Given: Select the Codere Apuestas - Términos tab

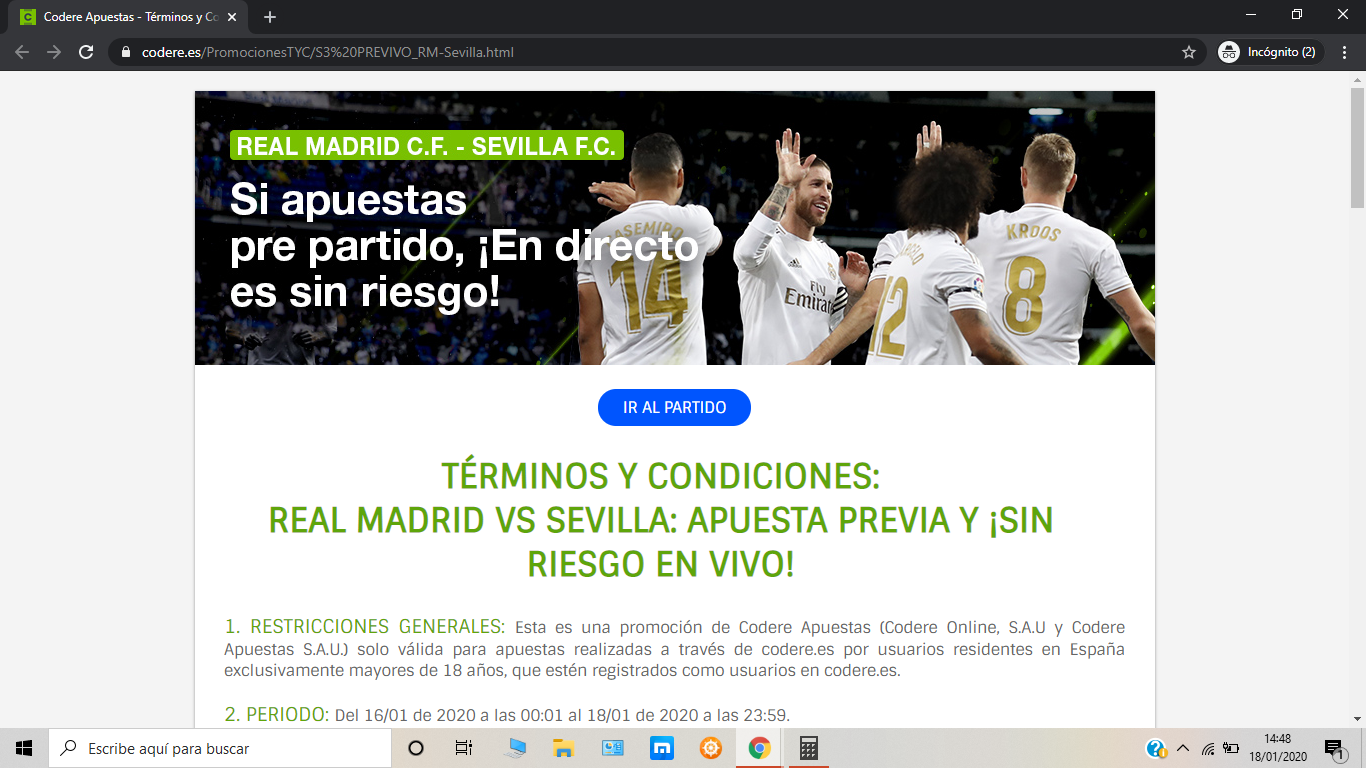Looking at the screenshot, I should pos(128,17).
